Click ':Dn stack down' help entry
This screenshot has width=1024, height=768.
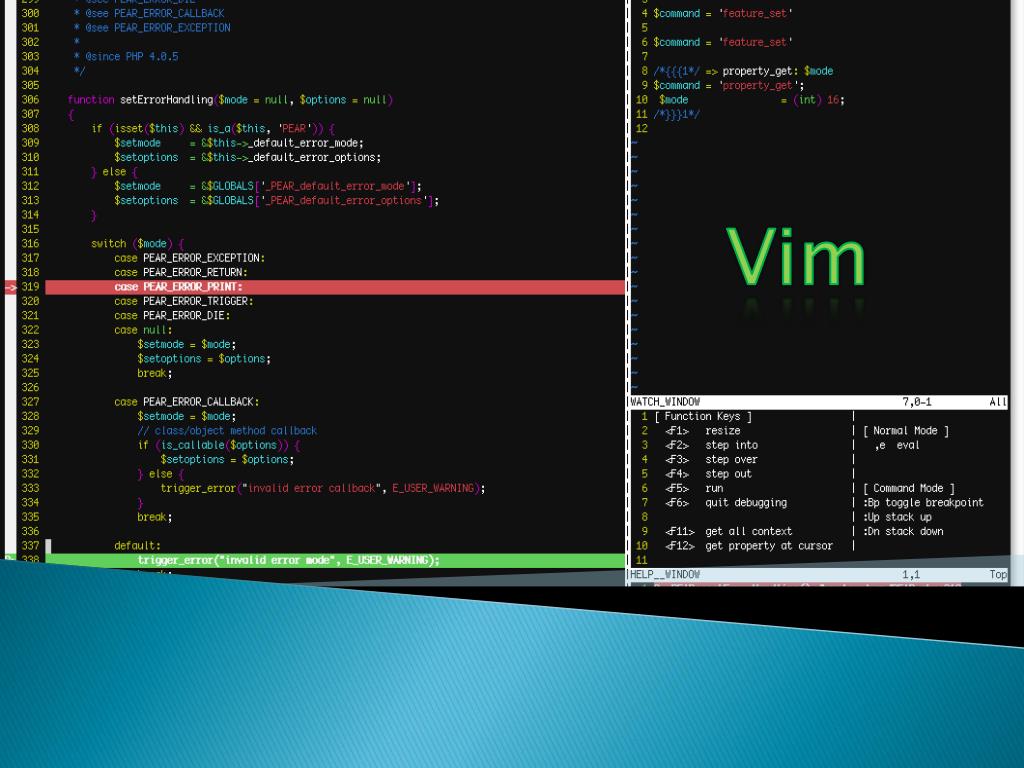click(x=903, y=531)
